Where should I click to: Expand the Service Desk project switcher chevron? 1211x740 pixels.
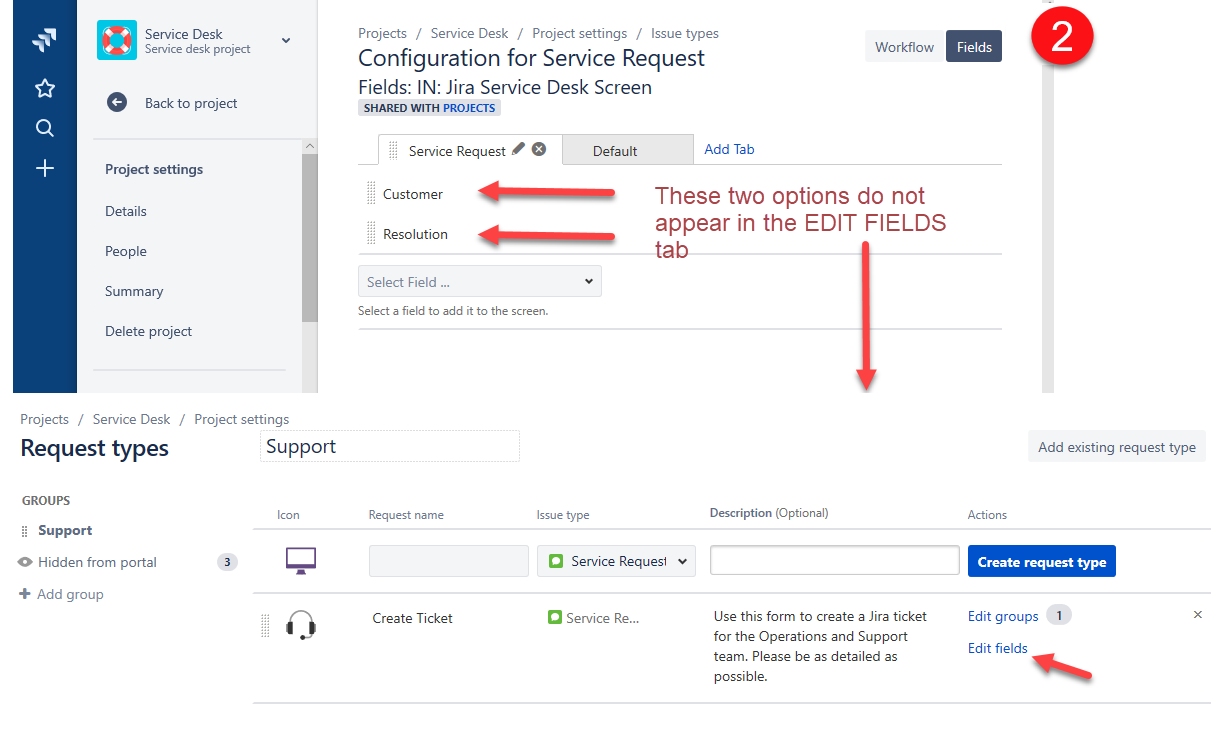(286, 40)
